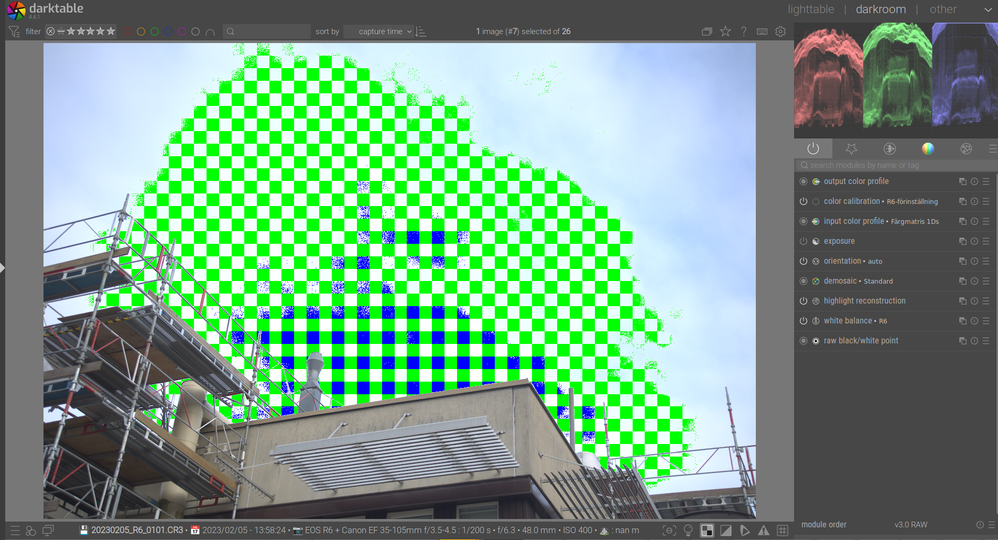Disable the white balance module
This screenshot has width=998, height=540.
coord(803,321)
